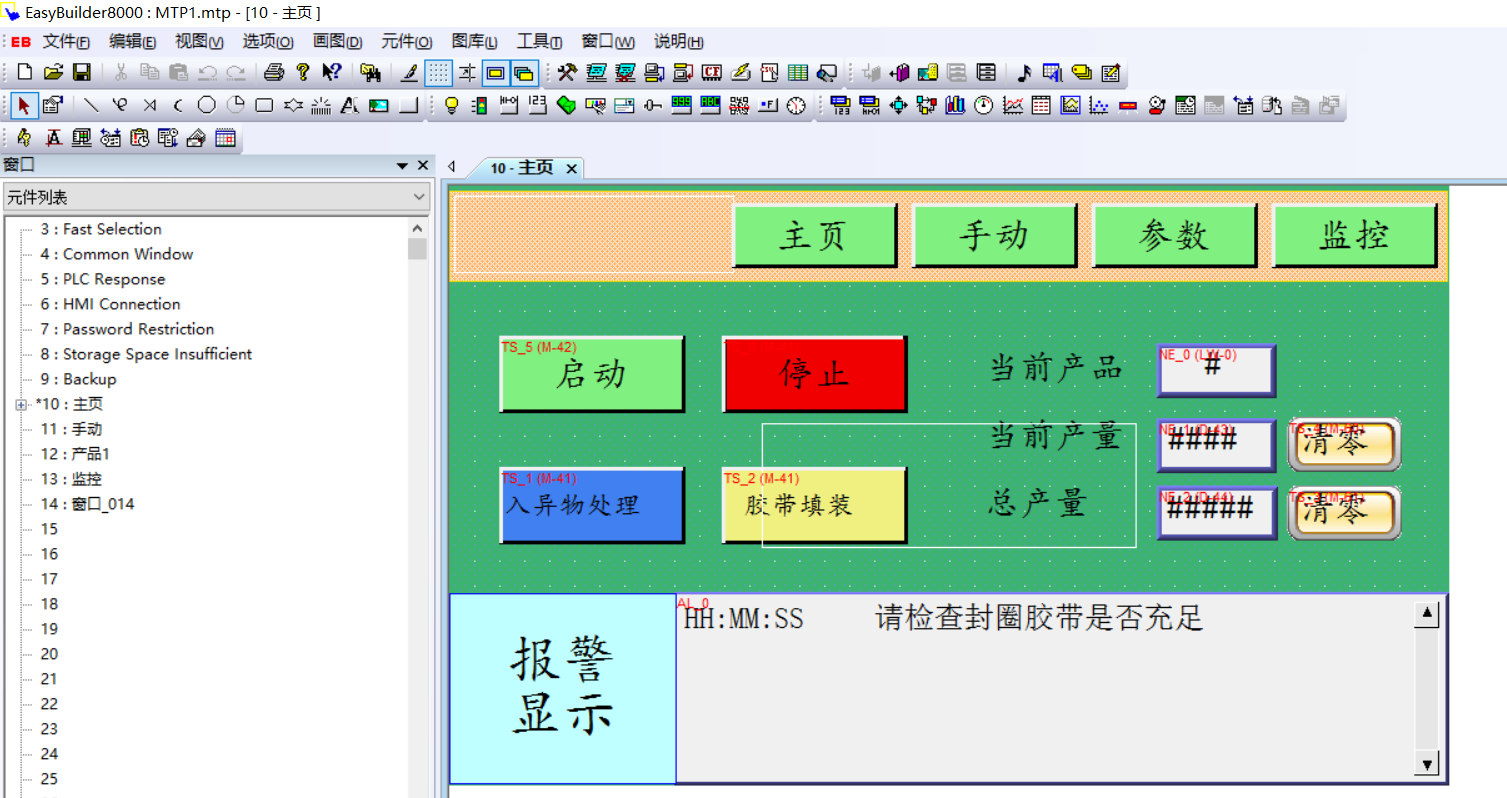Click the Save project floppy disk icon
This screenshot has width=1507, height=798.
(82, 72)
